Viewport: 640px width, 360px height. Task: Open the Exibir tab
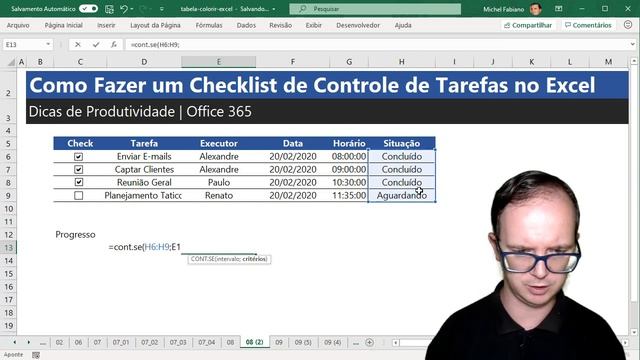coord(313,25)
